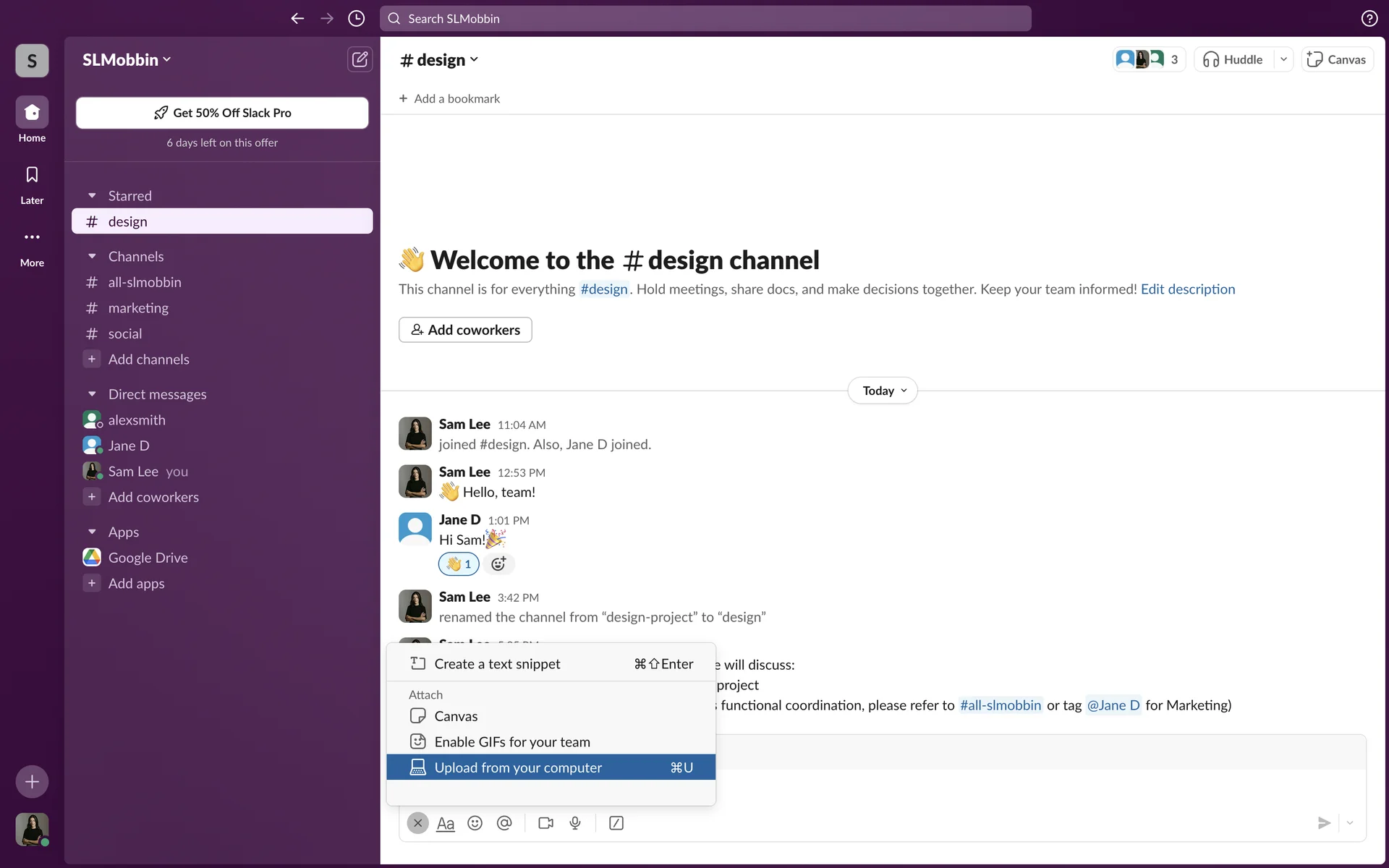Click the mention @ icon

pos(504,823)
